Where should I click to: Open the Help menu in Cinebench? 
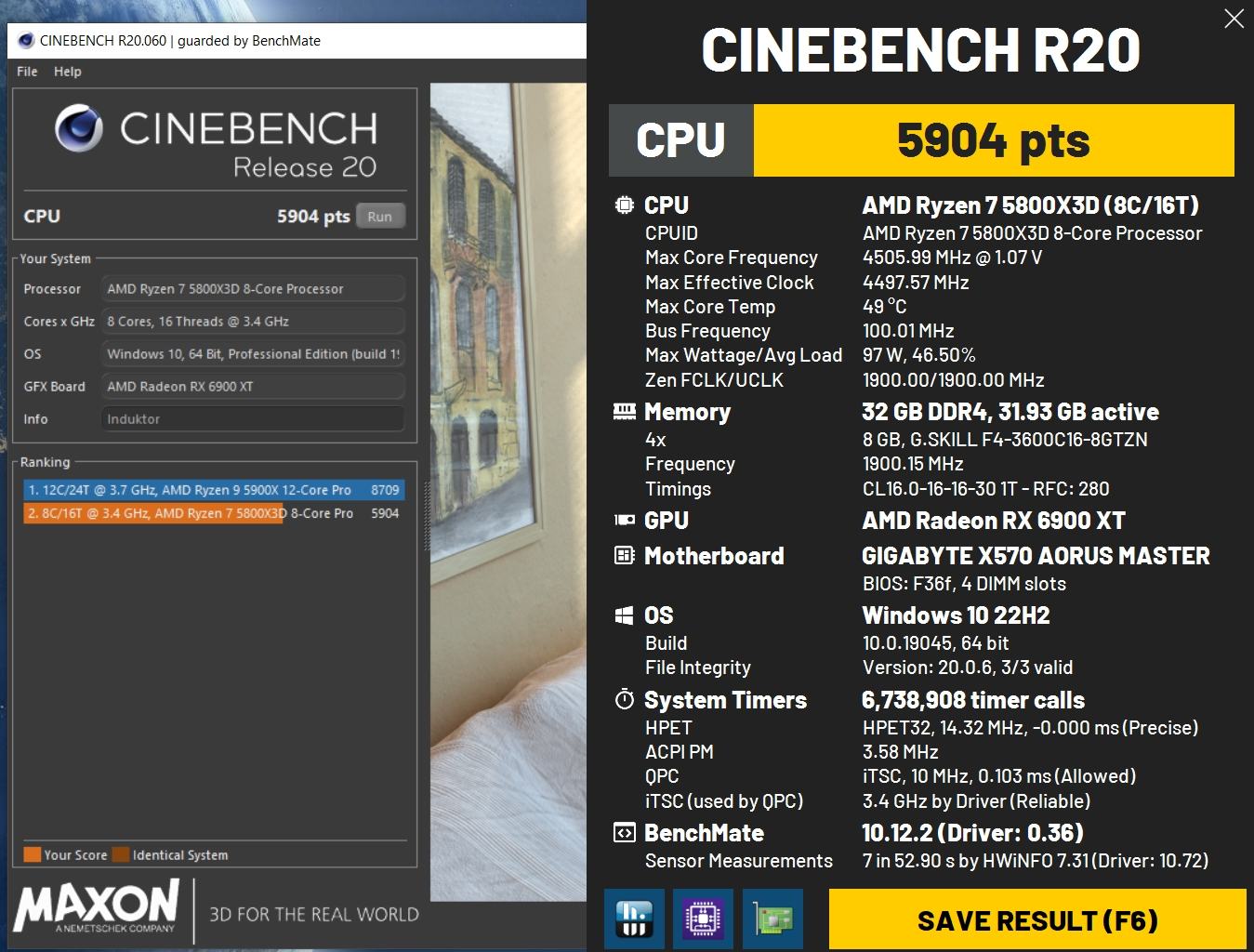click(x=67, y=72)
